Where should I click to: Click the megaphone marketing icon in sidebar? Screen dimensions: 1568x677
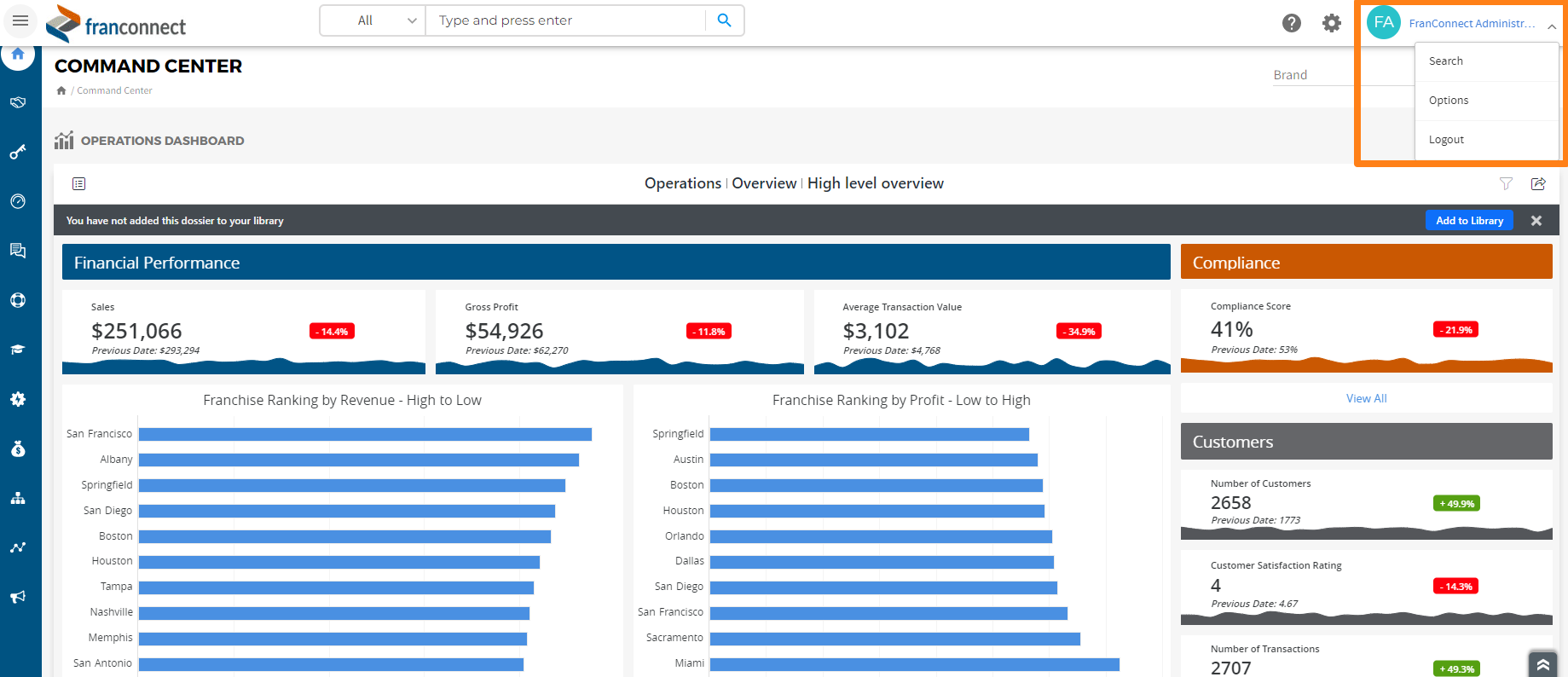18,597
